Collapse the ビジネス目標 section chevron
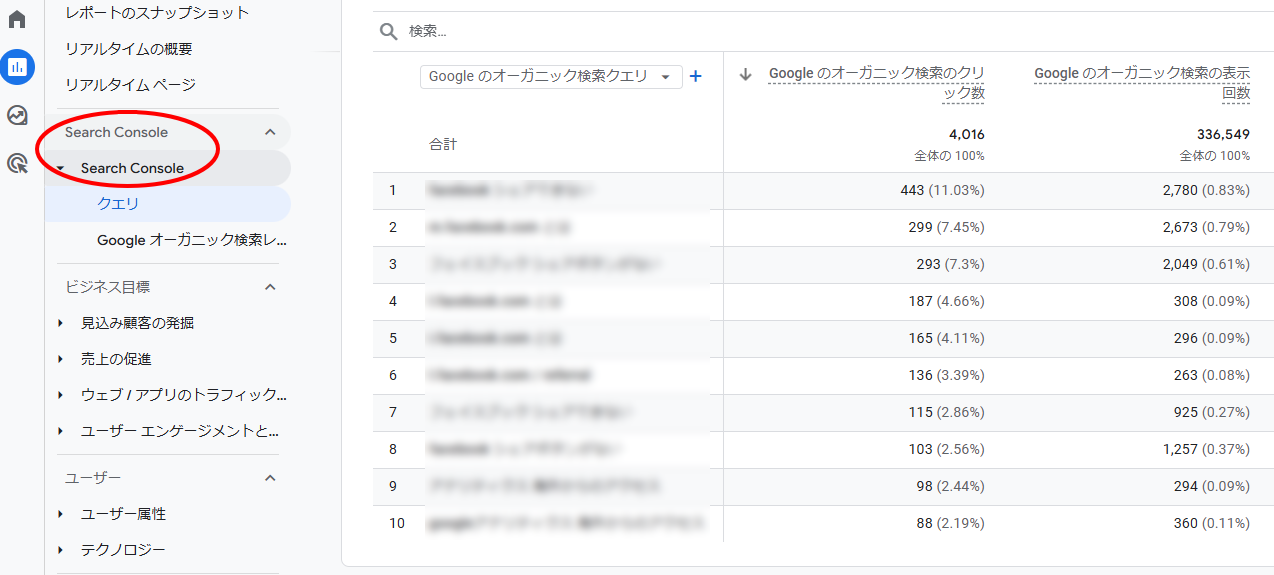Viewport: 1274px width, 575px height. pos(269,287)
